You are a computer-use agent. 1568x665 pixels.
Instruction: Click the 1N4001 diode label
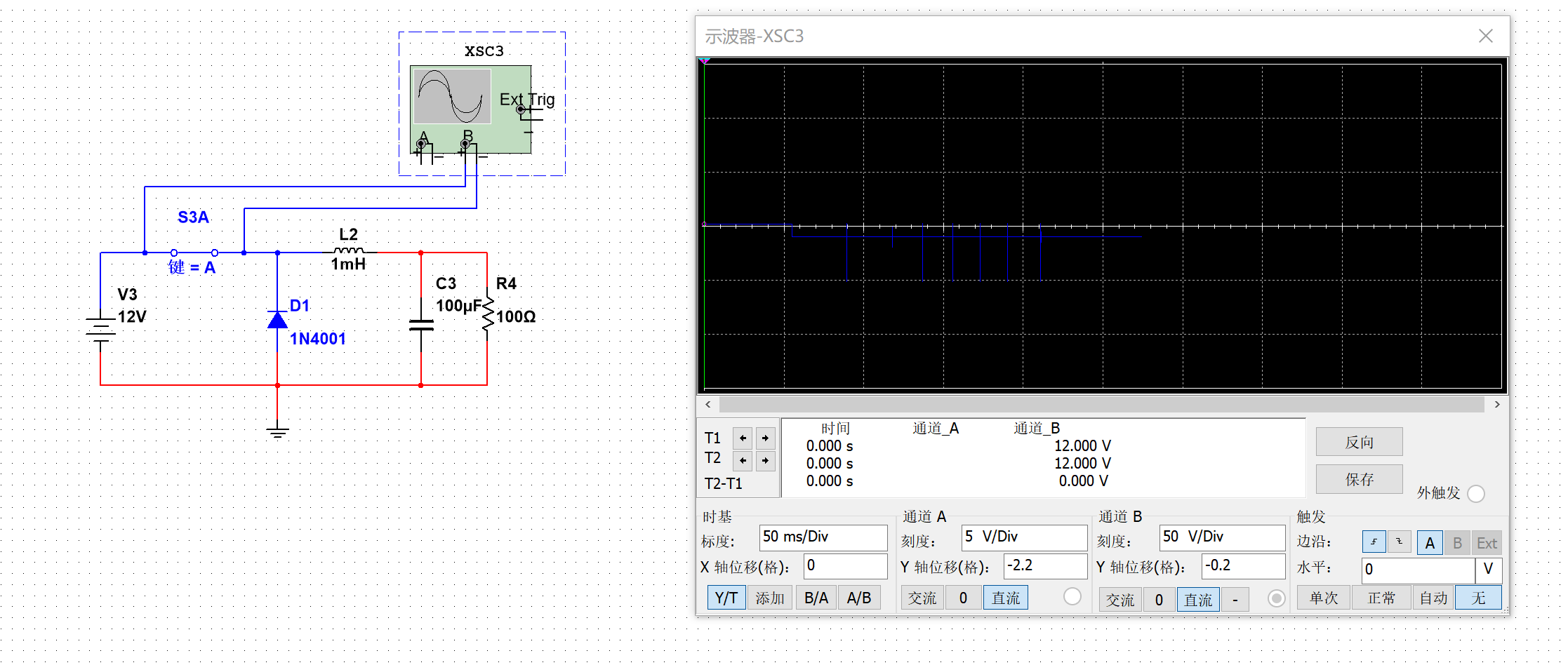tap(318, 339)
